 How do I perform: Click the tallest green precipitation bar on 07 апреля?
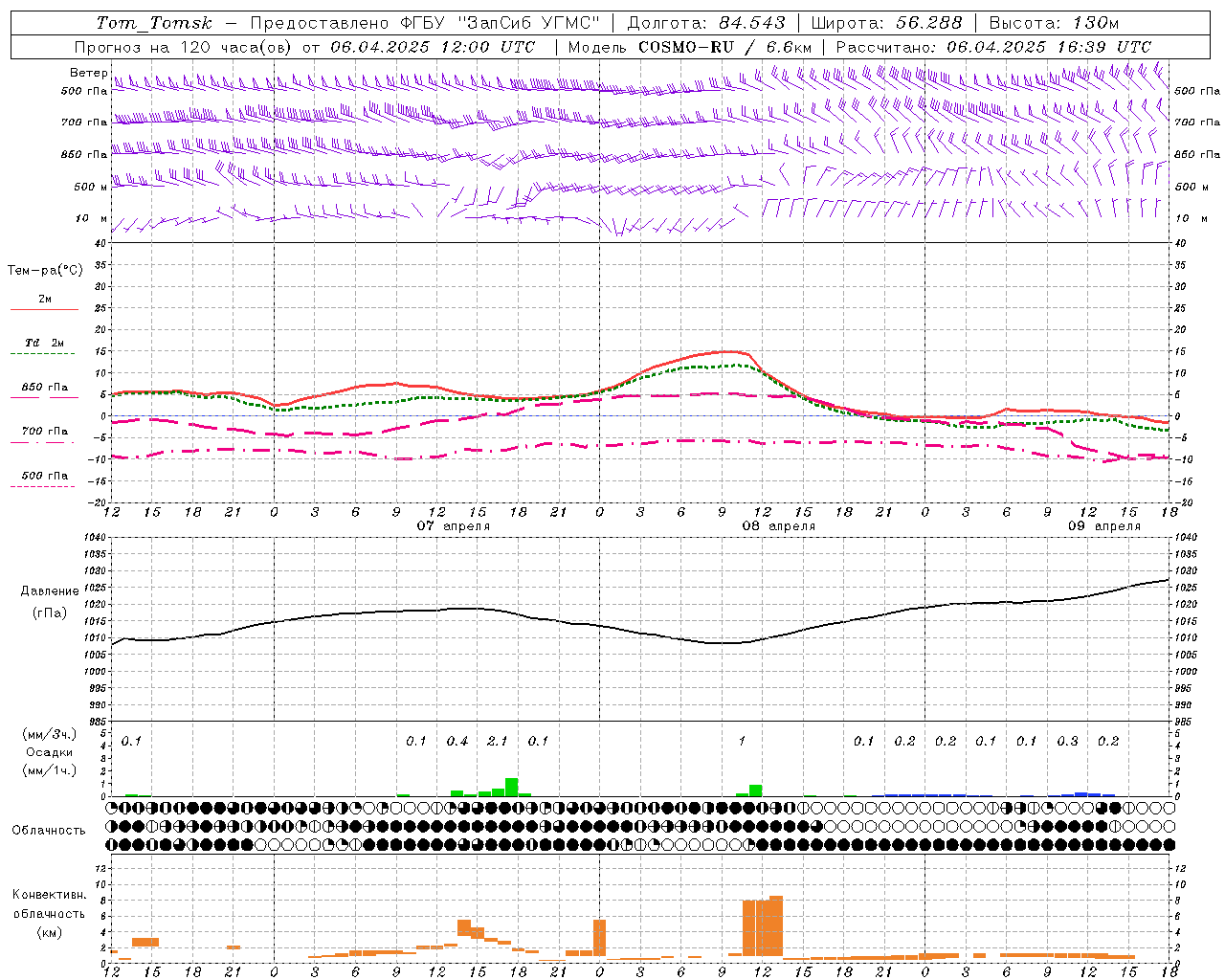pos(511,788)
